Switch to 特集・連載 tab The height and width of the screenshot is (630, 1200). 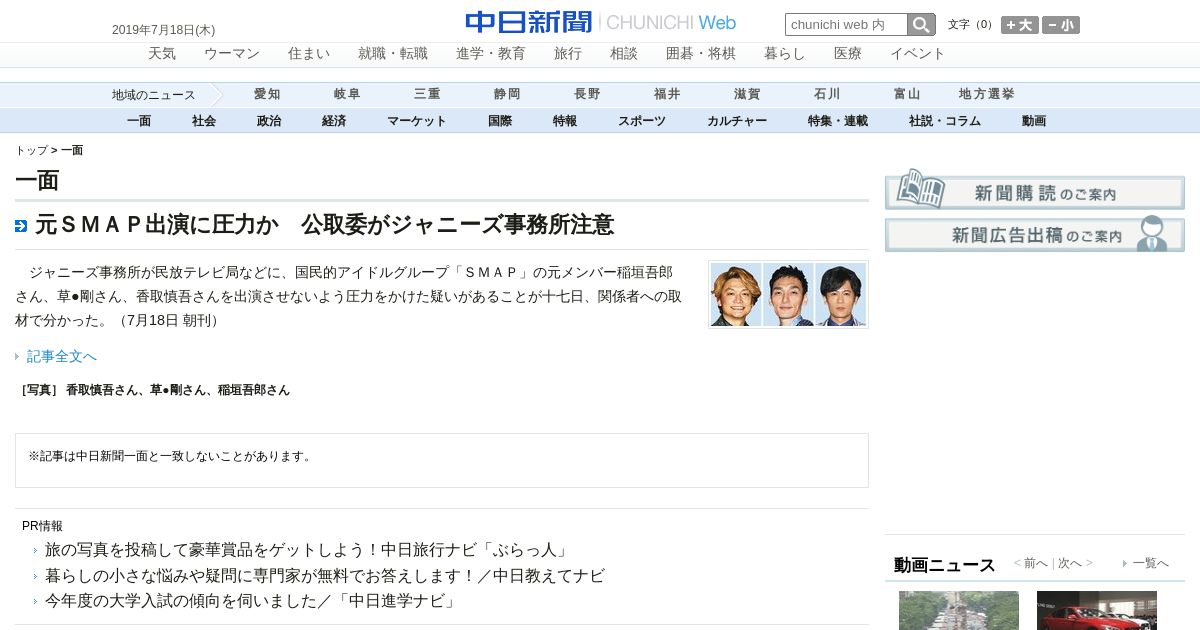click(x=838, y=121)
